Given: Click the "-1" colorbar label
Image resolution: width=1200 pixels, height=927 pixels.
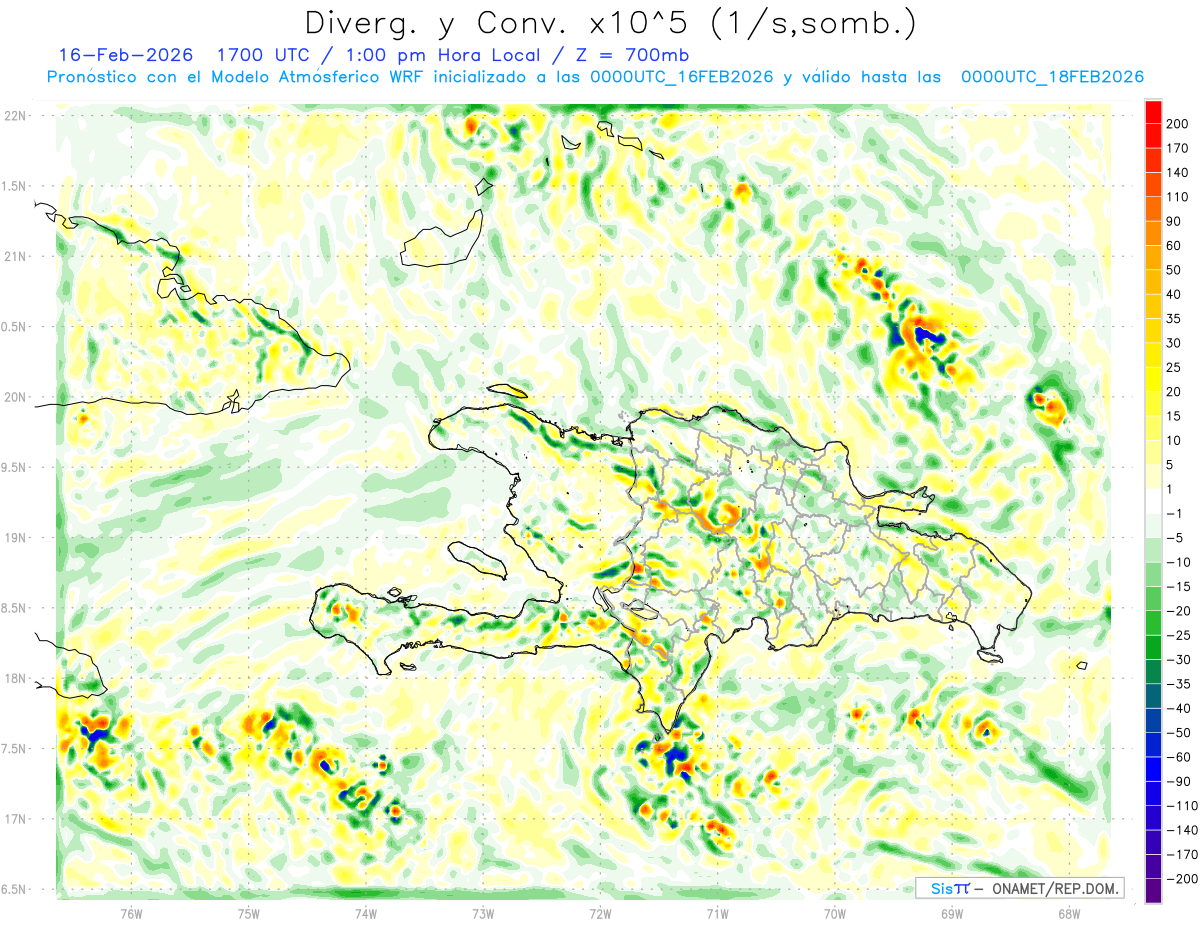Looking at the screenshot, I should (1175, 513).
